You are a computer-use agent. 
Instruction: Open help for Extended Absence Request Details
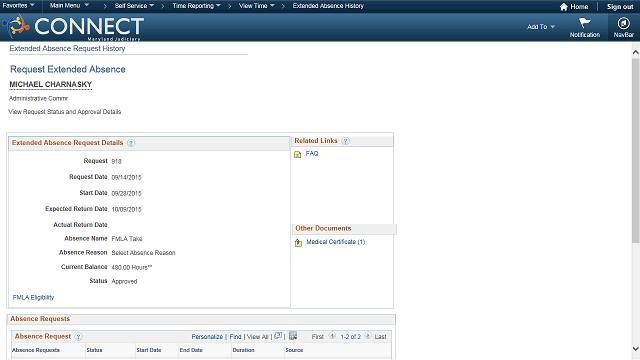[131, 143]
